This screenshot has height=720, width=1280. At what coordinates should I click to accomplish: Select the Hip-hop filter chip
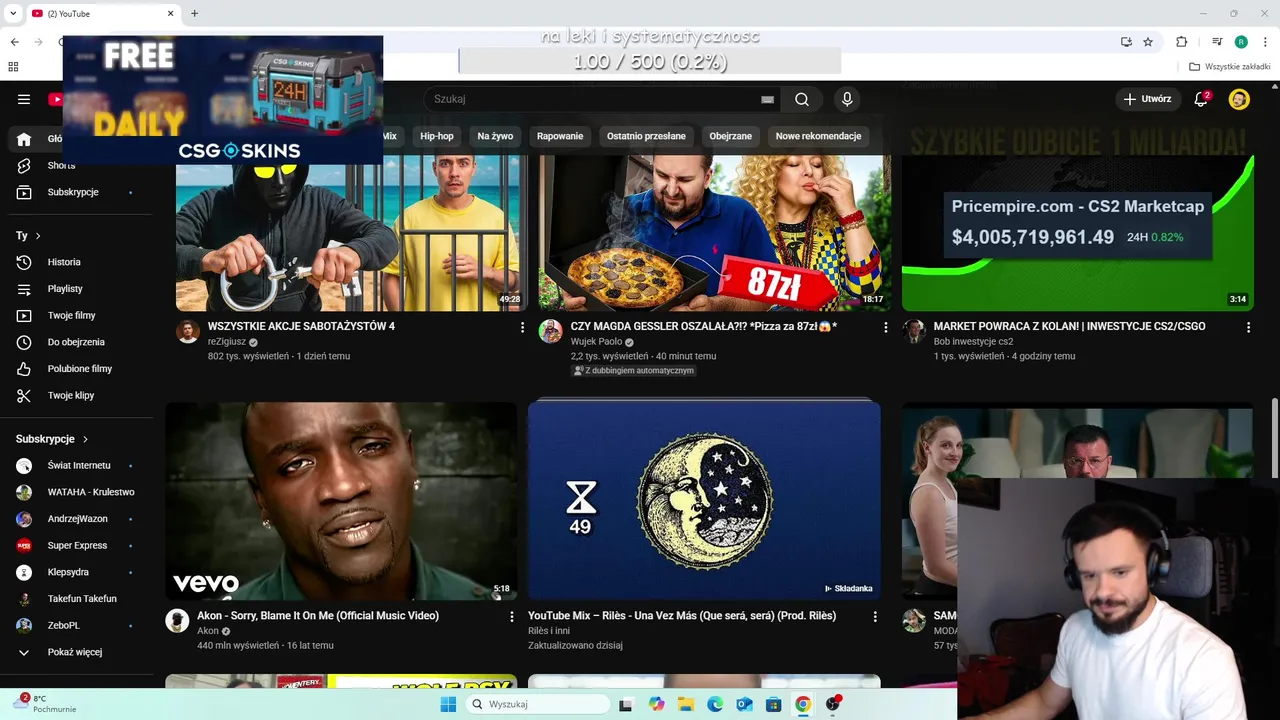[437, 136]
